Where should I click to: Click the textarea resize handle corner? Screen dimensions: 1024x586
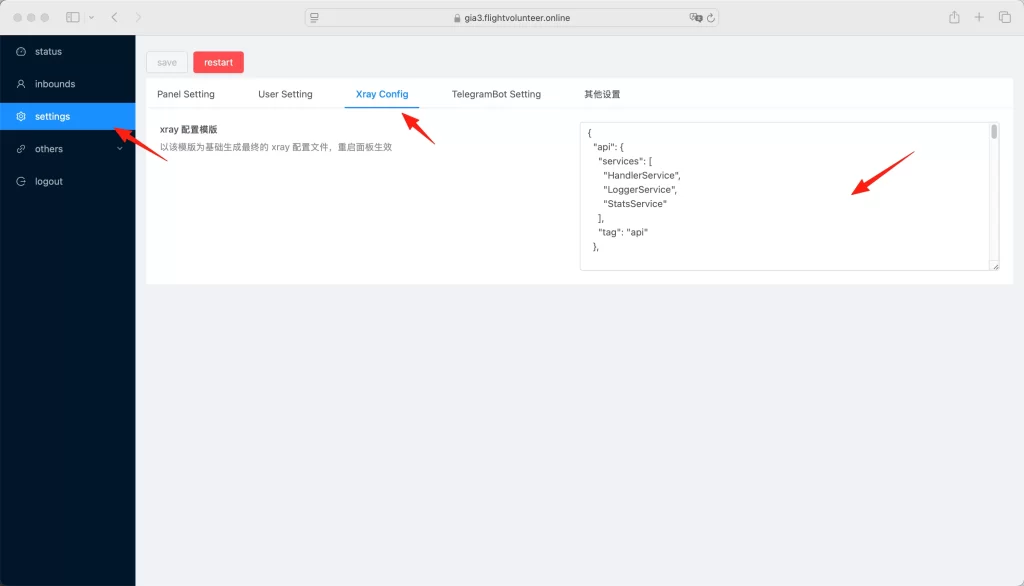click(x=995, y=267)
